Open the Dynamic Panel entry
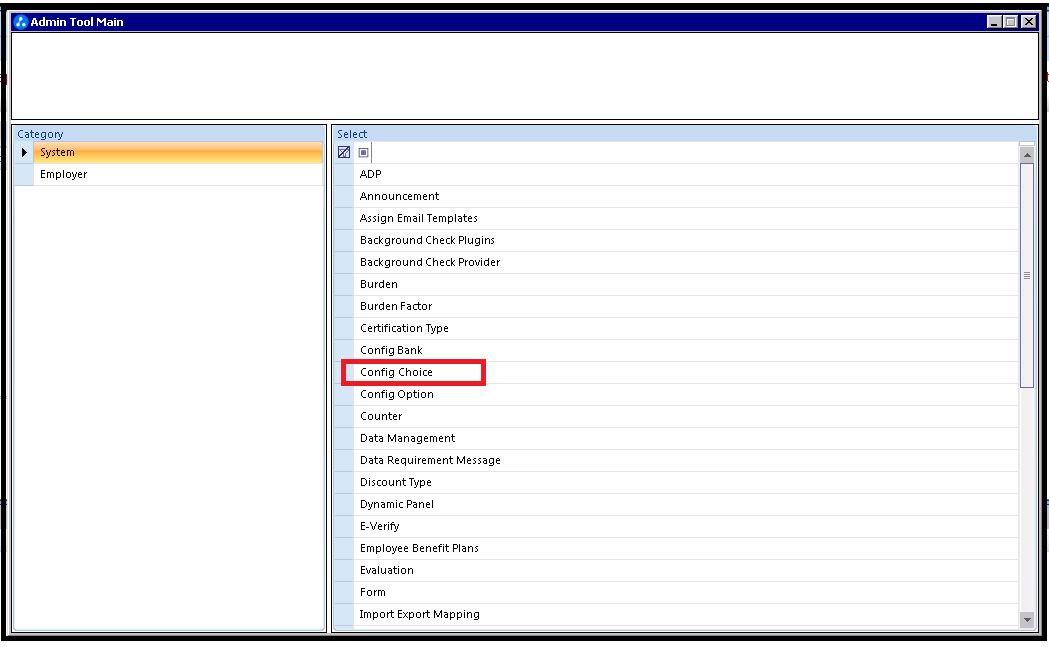Screen dimensions: 1049x647 [686, 504]
